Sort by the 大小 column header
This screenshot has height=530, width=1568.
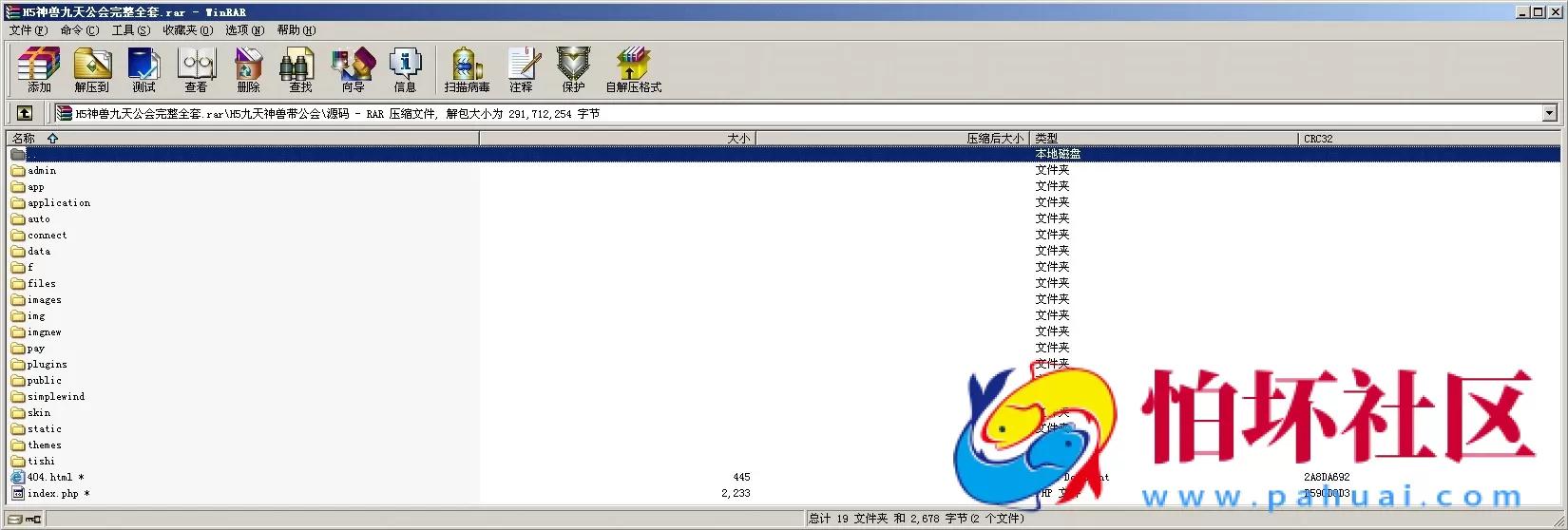pyautogui.click(x=737, y=139)
